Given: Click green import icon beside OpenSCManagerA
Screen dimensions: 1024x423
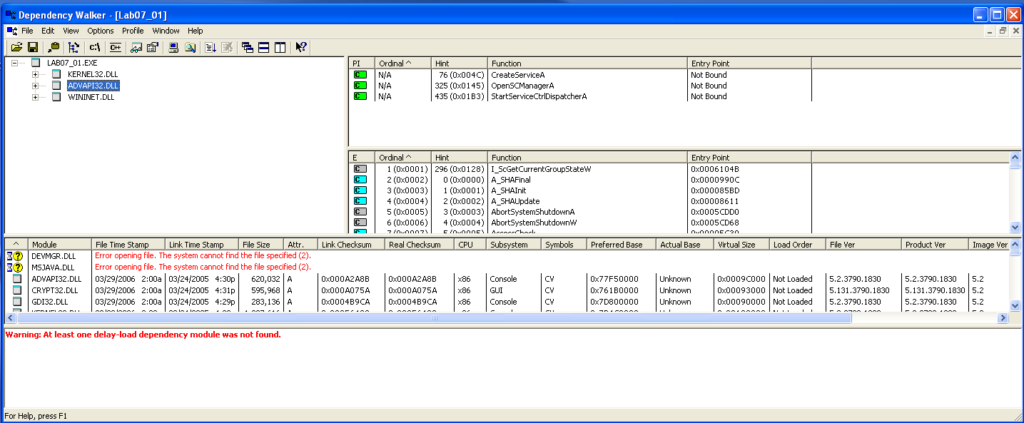Looking at the screenshot, I should 359,86.
